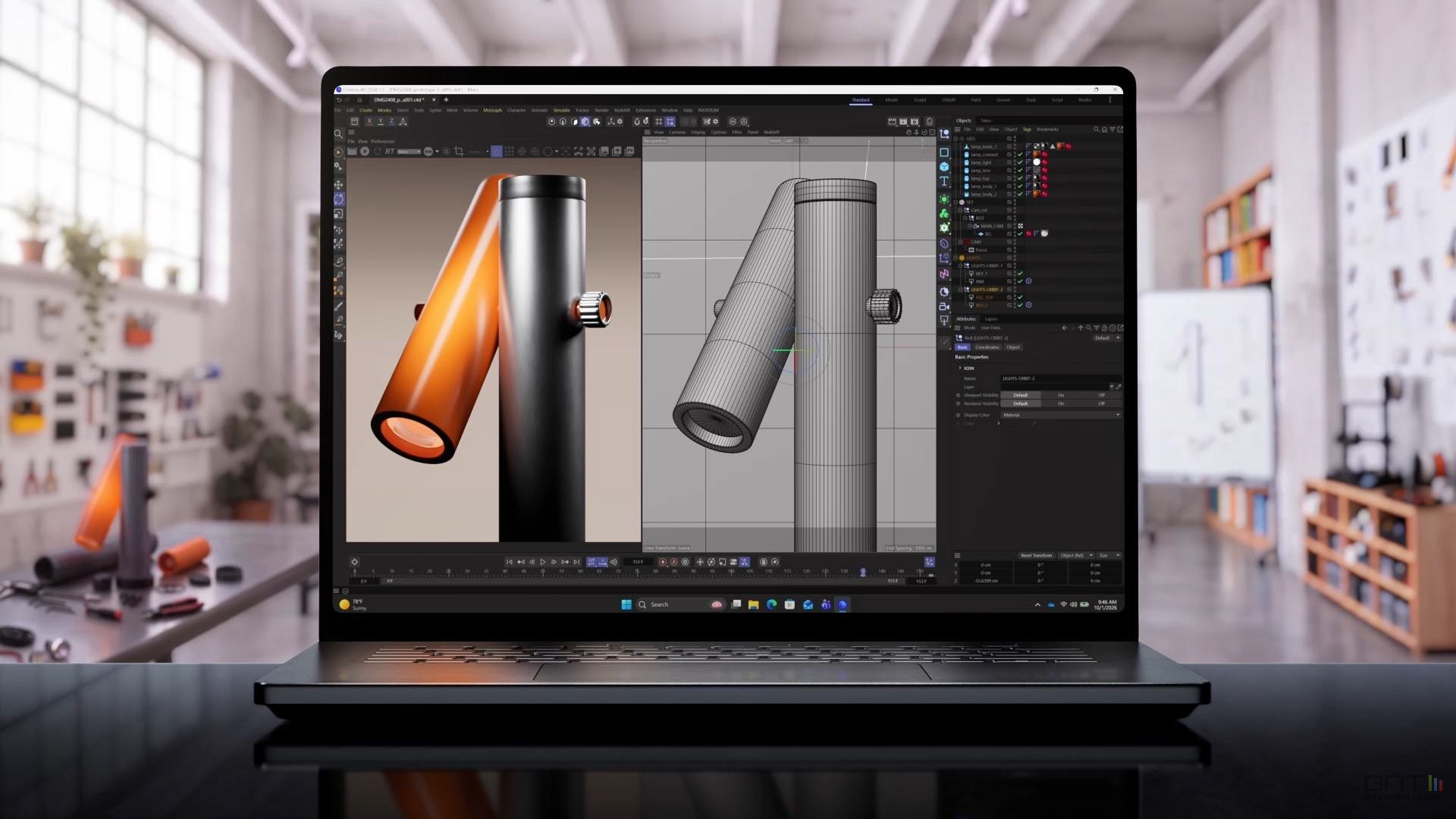Select the Text spline tool in palette
Screen dimensions: 1456x819
(x=944, y=181)
